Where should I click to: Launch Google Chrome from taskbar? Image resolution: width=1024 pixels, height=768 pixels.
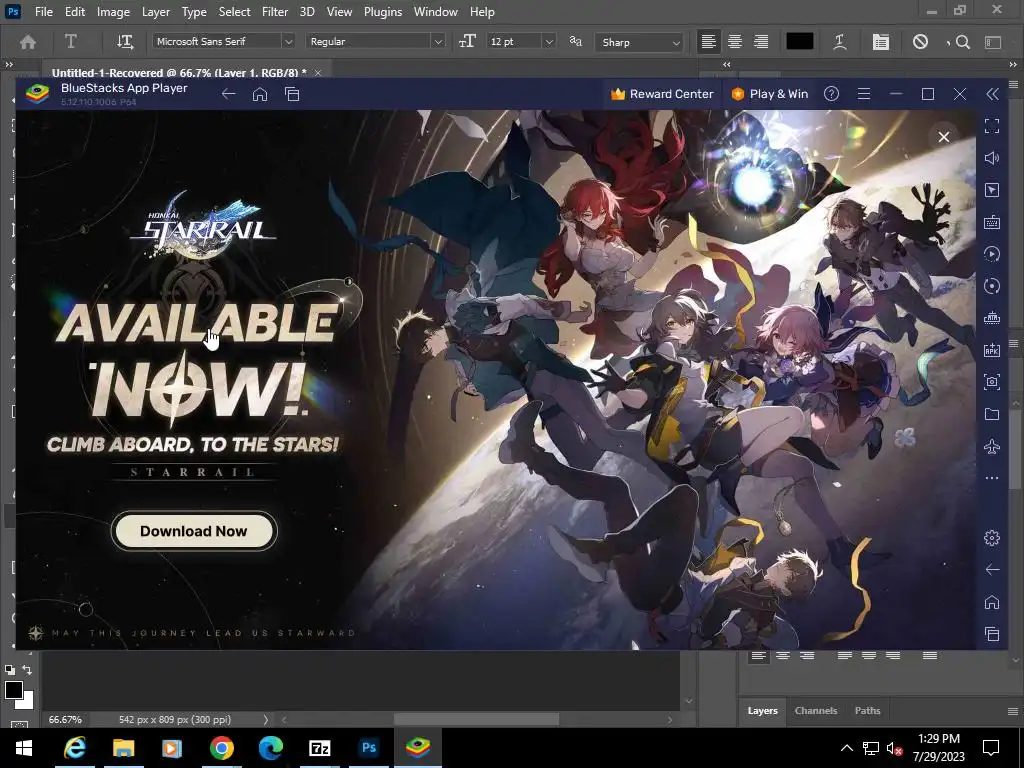pos(222,748)
